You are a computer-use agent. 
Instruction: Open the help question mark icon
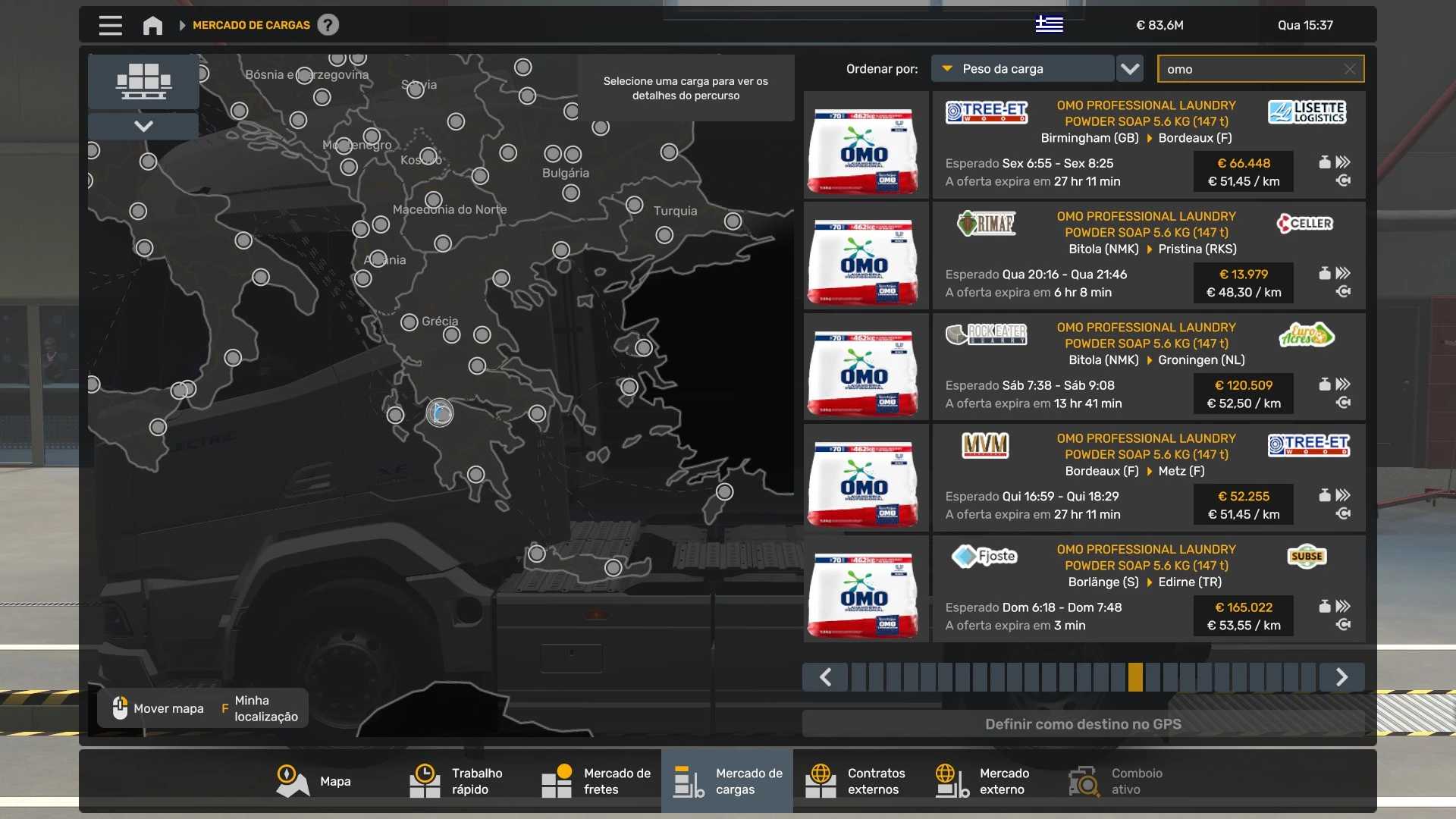click(328, 25)
